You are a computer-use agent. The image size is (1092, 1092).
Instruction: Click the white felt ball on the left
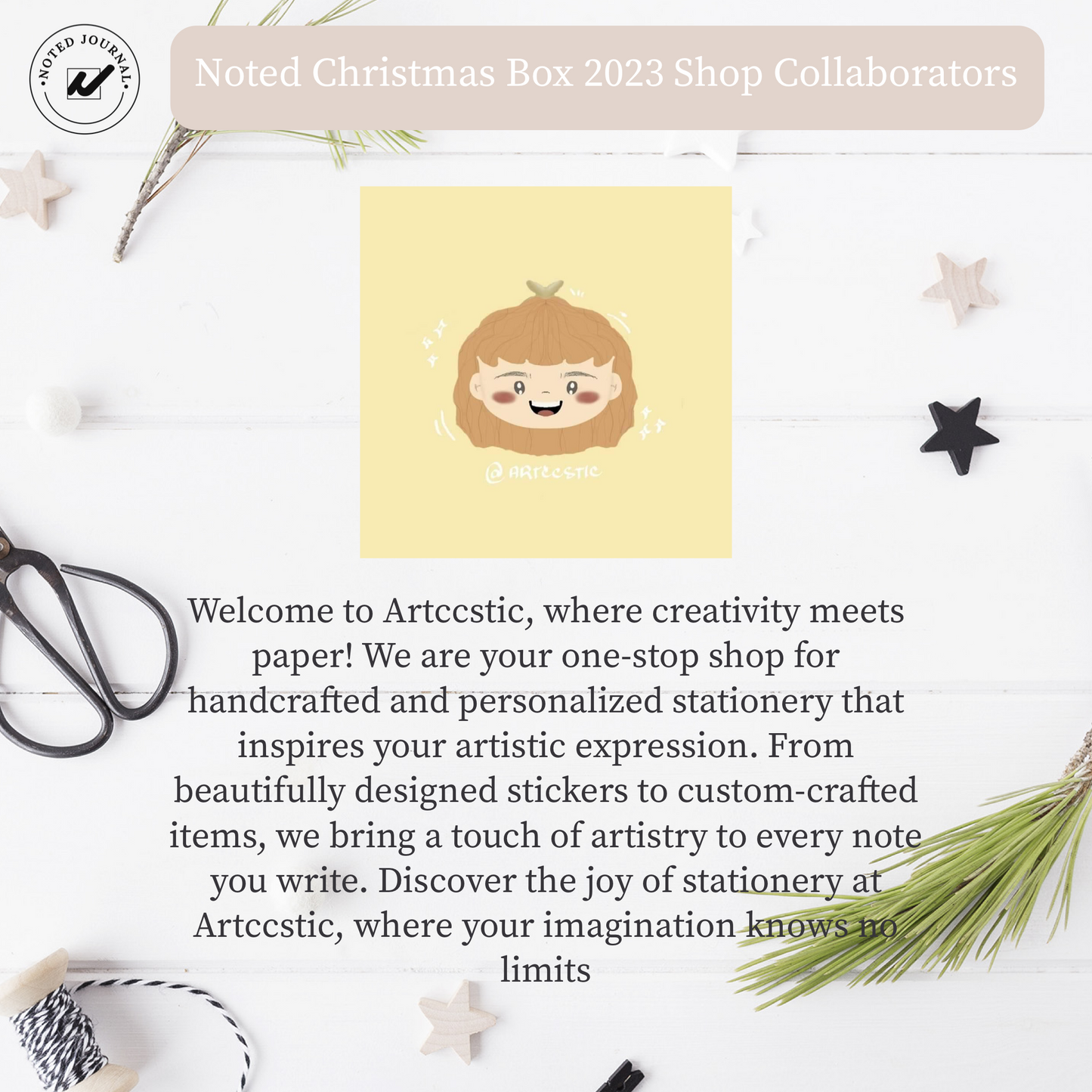pyautogui.click(x=53, y=411)
